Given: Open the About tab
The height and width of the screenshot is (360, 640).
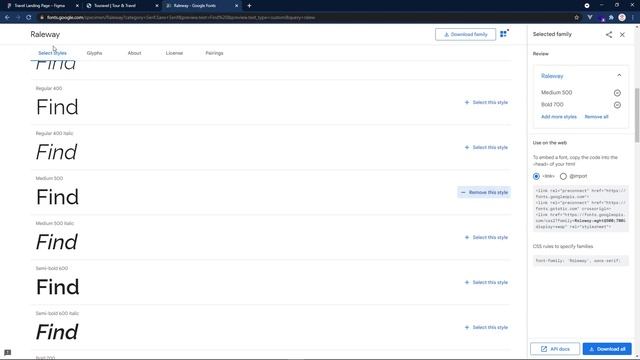Looking at the screenshot, I should 134,53.
